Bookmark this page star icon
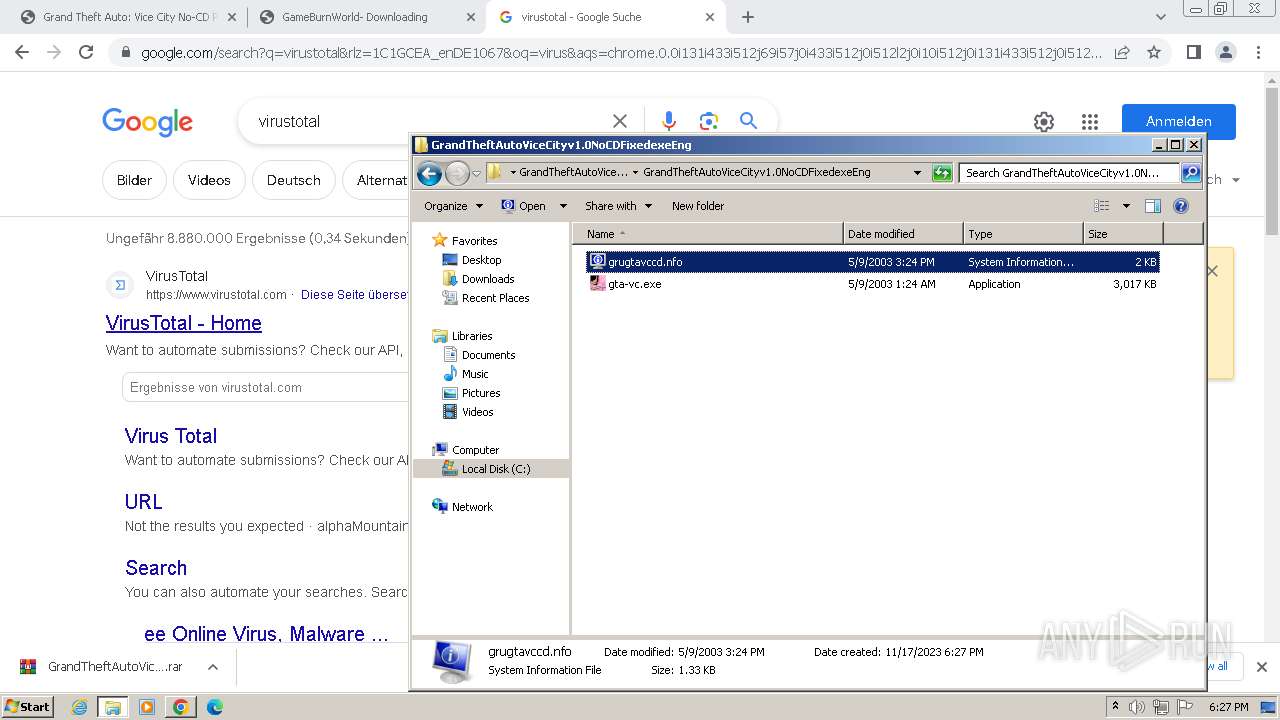1280x720 pixels. [1154, 52]
